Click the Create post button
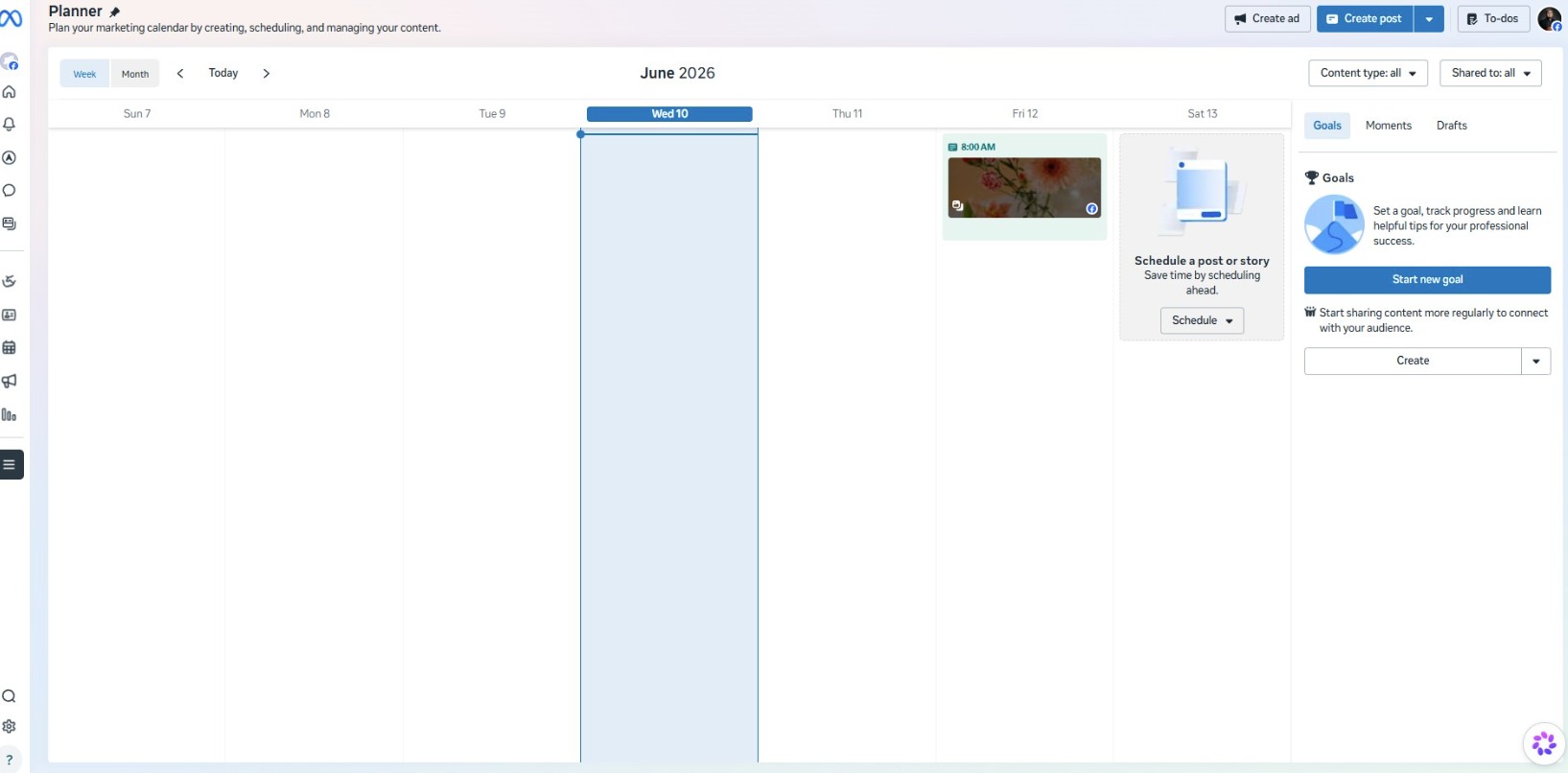This screenshot has width=1568, height=773. point(1365,18)
